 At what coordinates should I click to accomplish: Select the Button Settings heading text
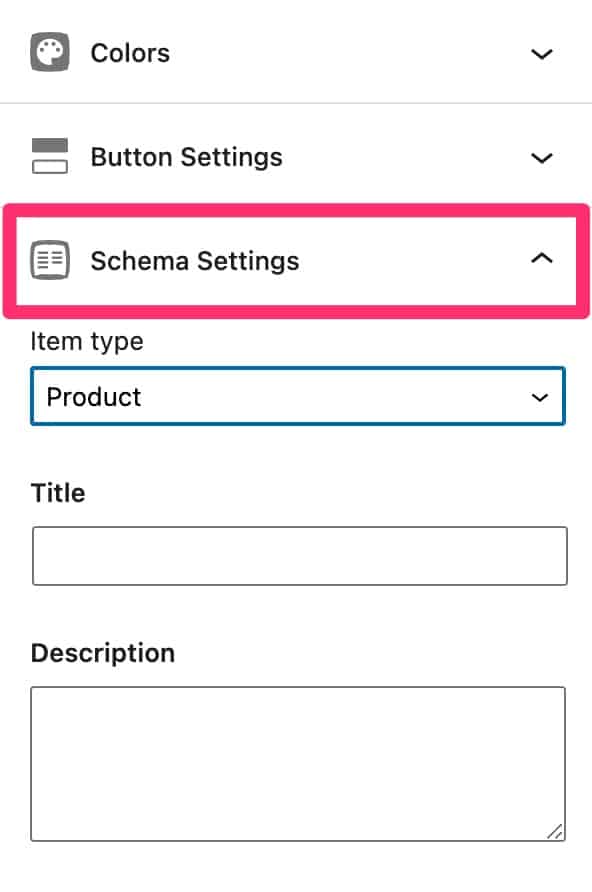coord(187,157)
